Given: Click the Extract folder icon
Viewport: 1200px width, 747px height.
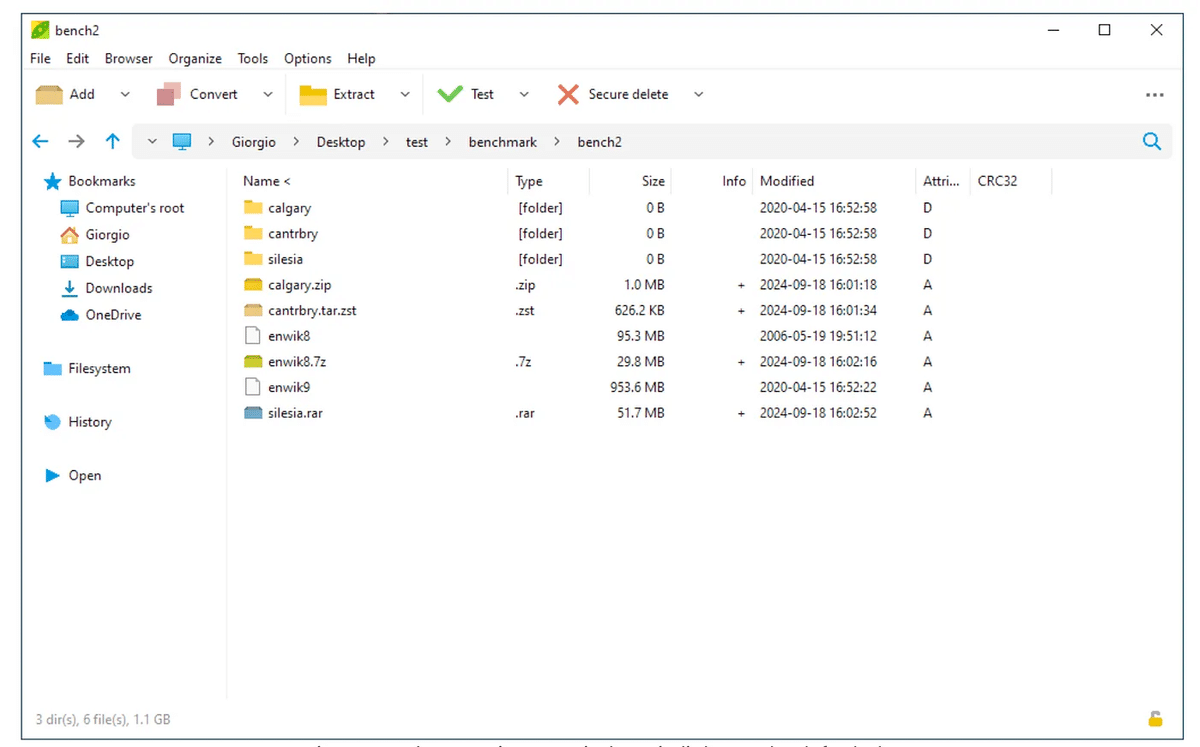Looking at the screenshot, I should click(x=313, y=95).
